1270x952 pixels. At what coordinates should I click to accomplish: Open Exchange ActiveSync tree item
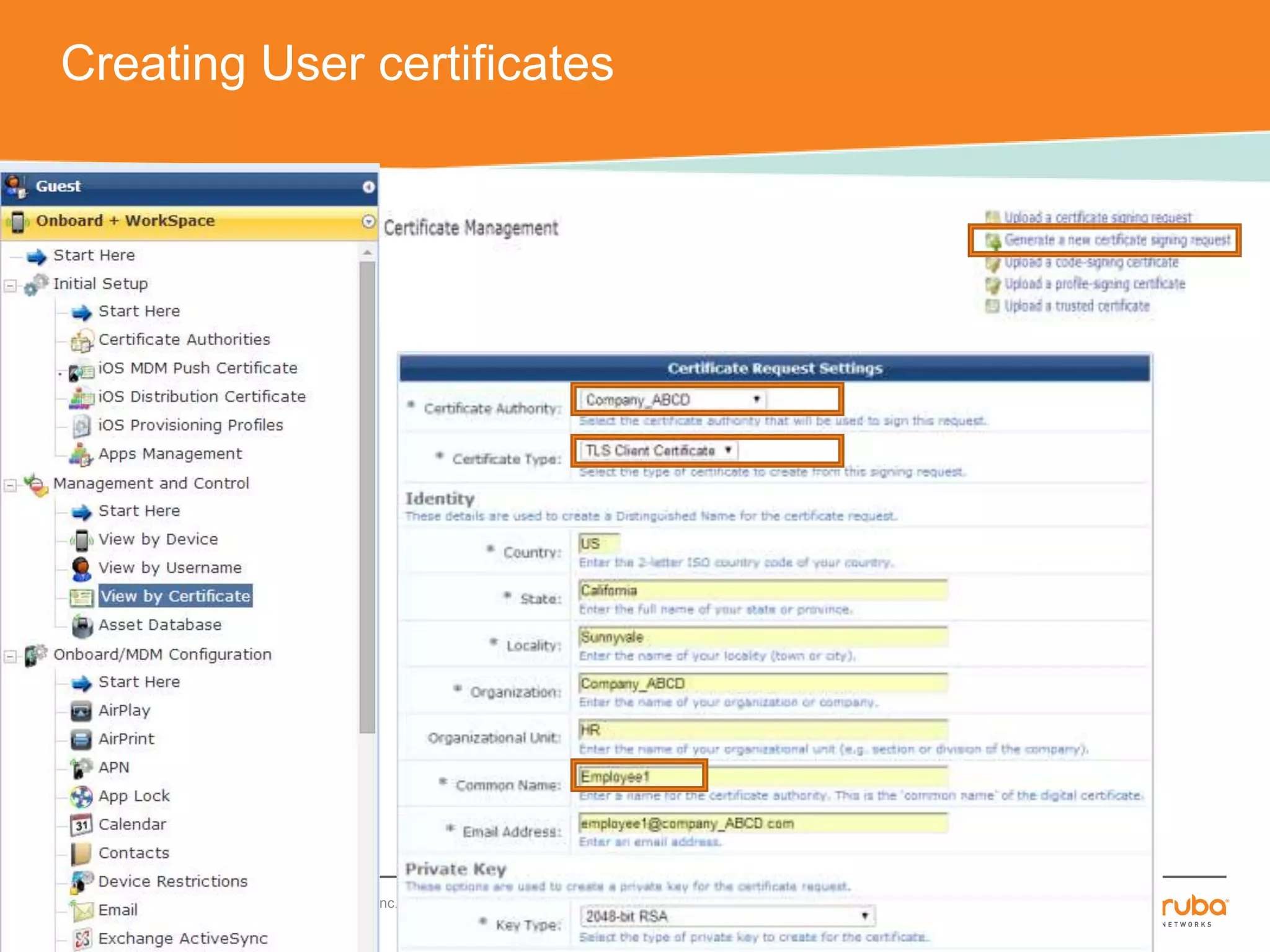pos(183,938)
